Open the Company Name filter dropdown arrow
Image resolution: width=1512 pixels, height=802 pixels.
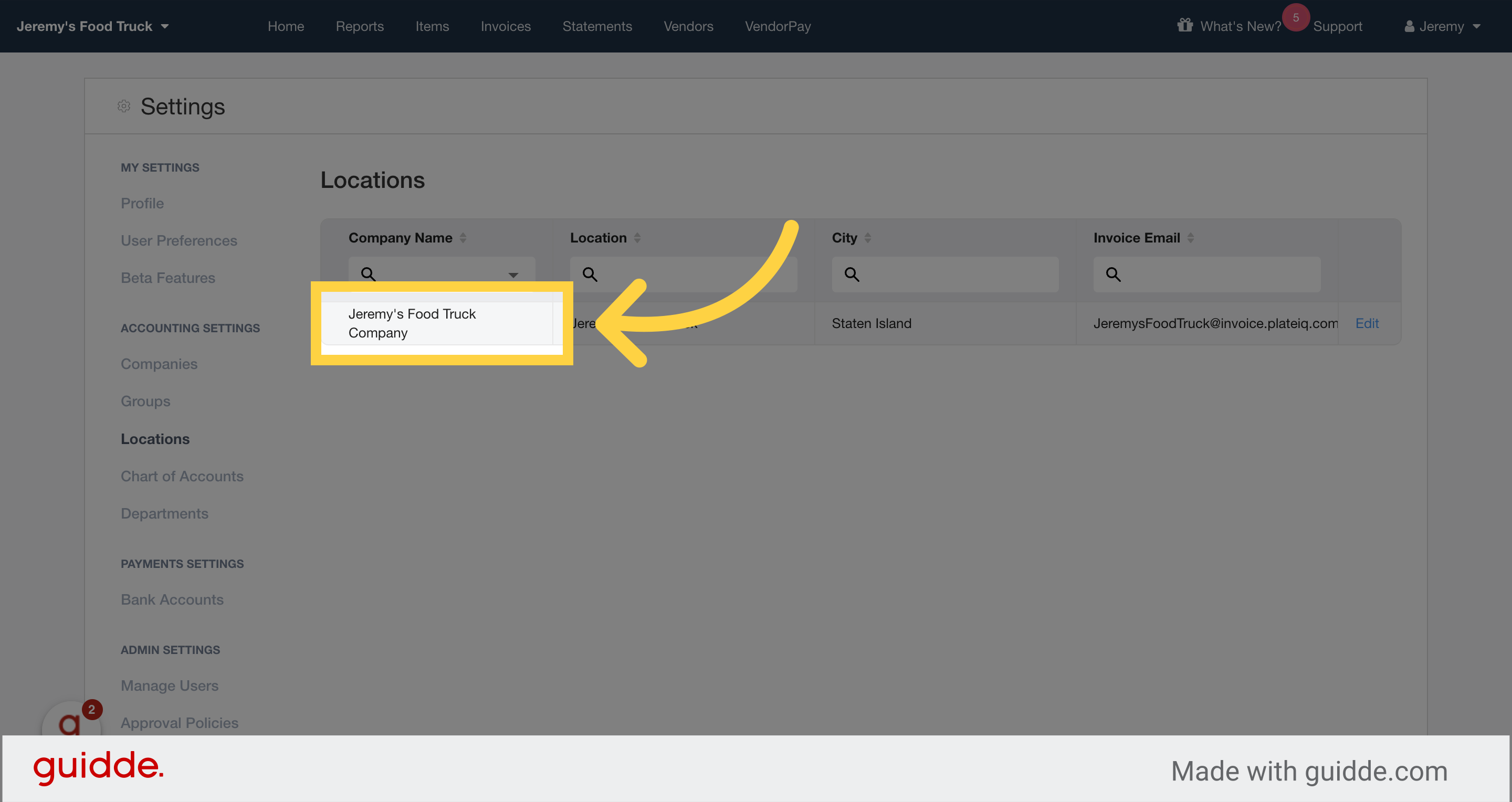(513, 275)
